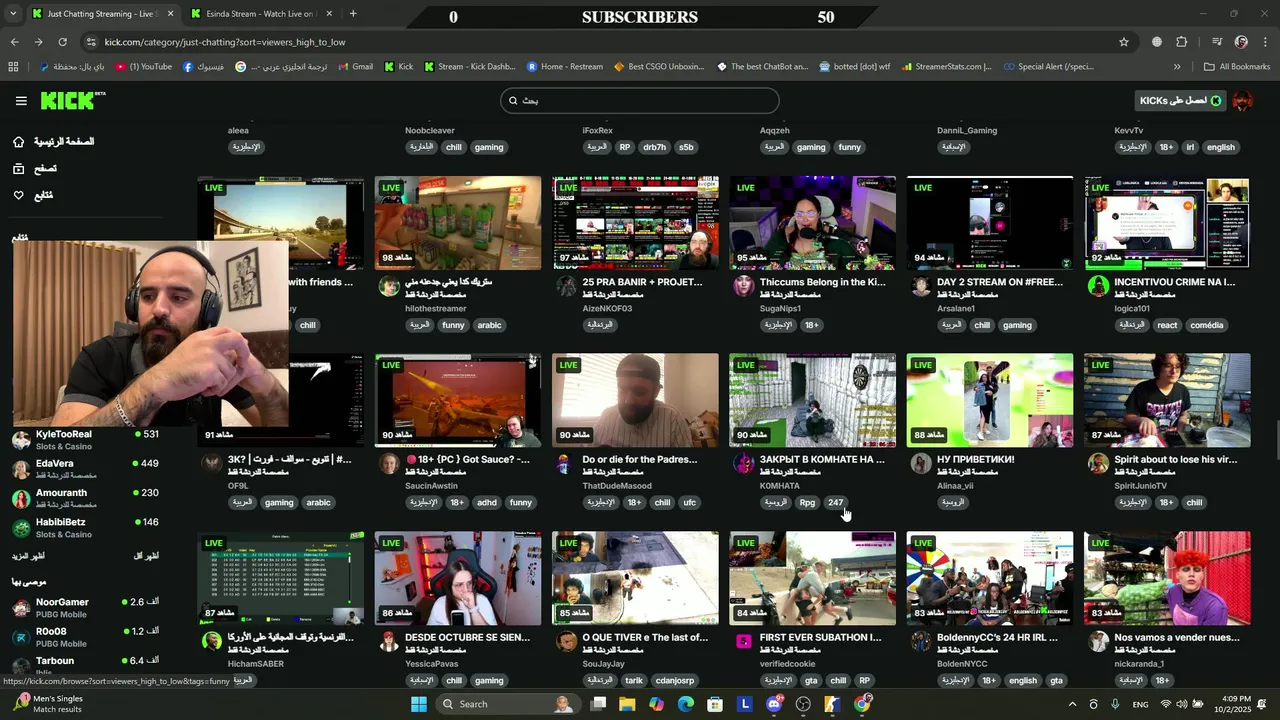Image resolution: width=1280 pixels, height=720 pixels.
Task: Open the Gmail bookmark
Action: point(356,67)
